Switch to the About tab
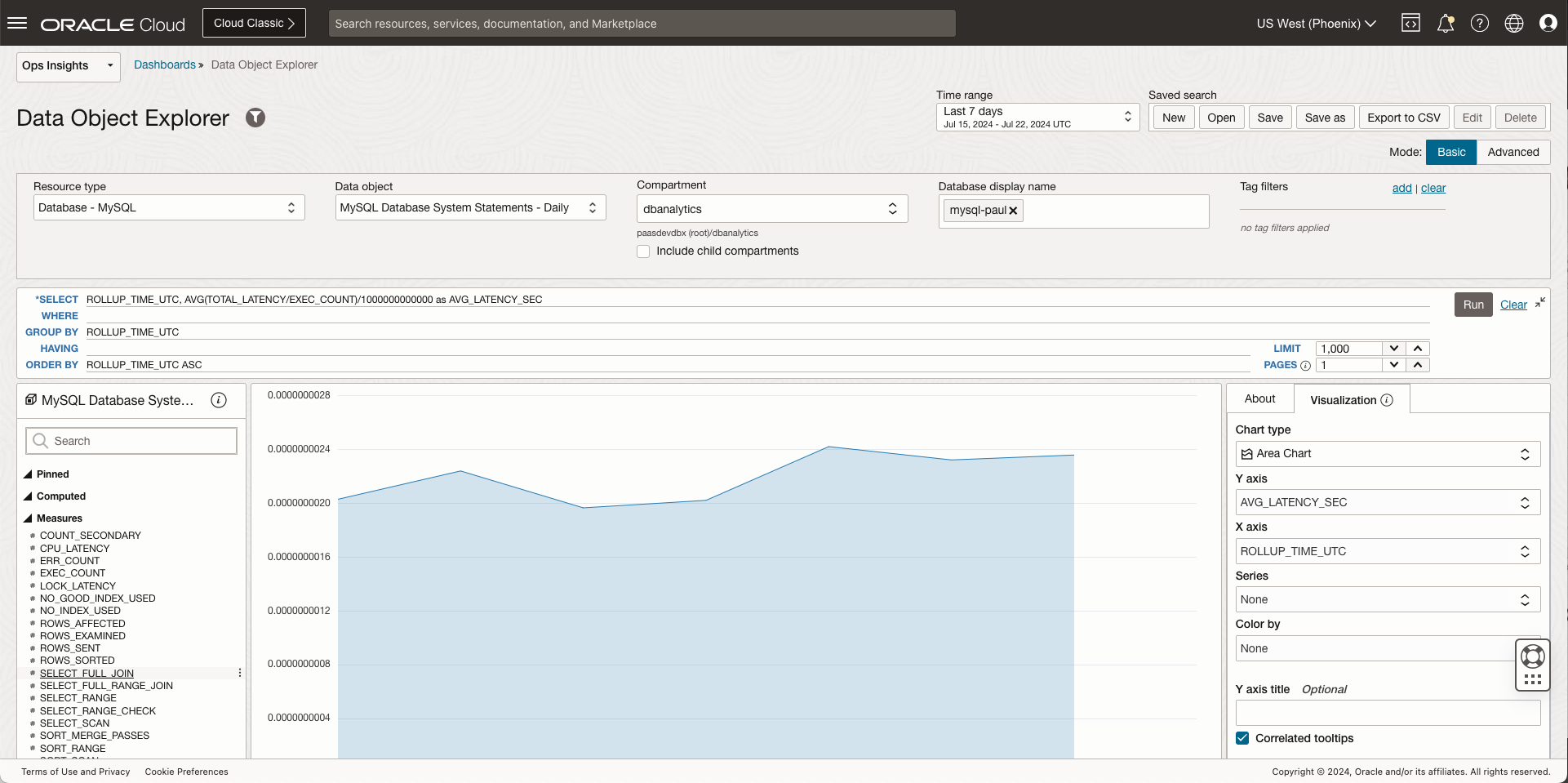The height and width of the screenshot is (783, 1568). pos(1259,398)
